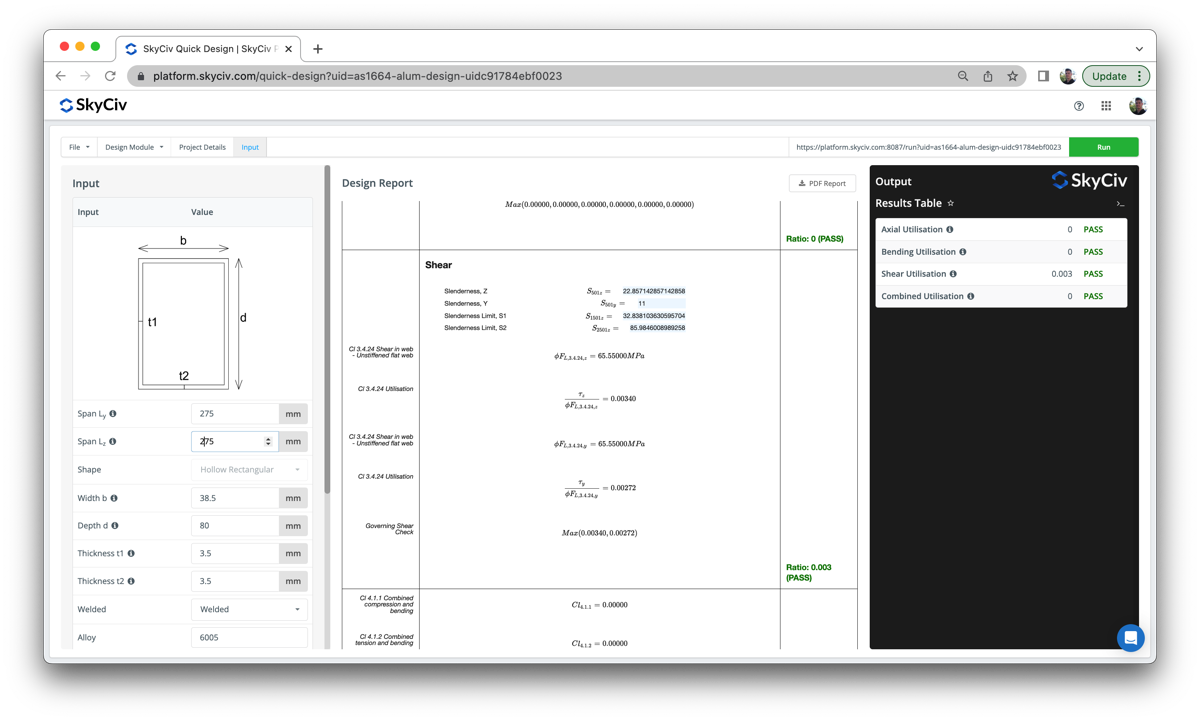
Task: Open the chat support bubble
Action: tap(1130, 637)
